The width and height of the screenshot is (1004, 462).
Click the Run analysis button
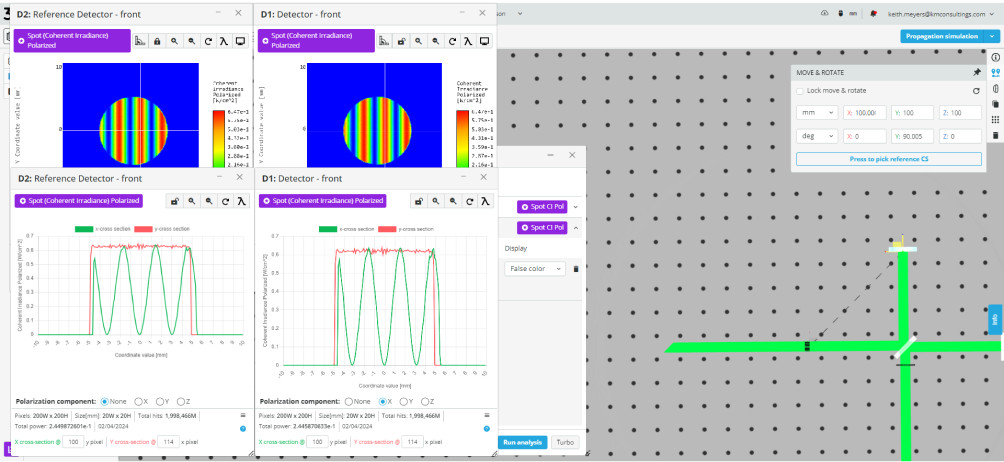tap(522, 442)
